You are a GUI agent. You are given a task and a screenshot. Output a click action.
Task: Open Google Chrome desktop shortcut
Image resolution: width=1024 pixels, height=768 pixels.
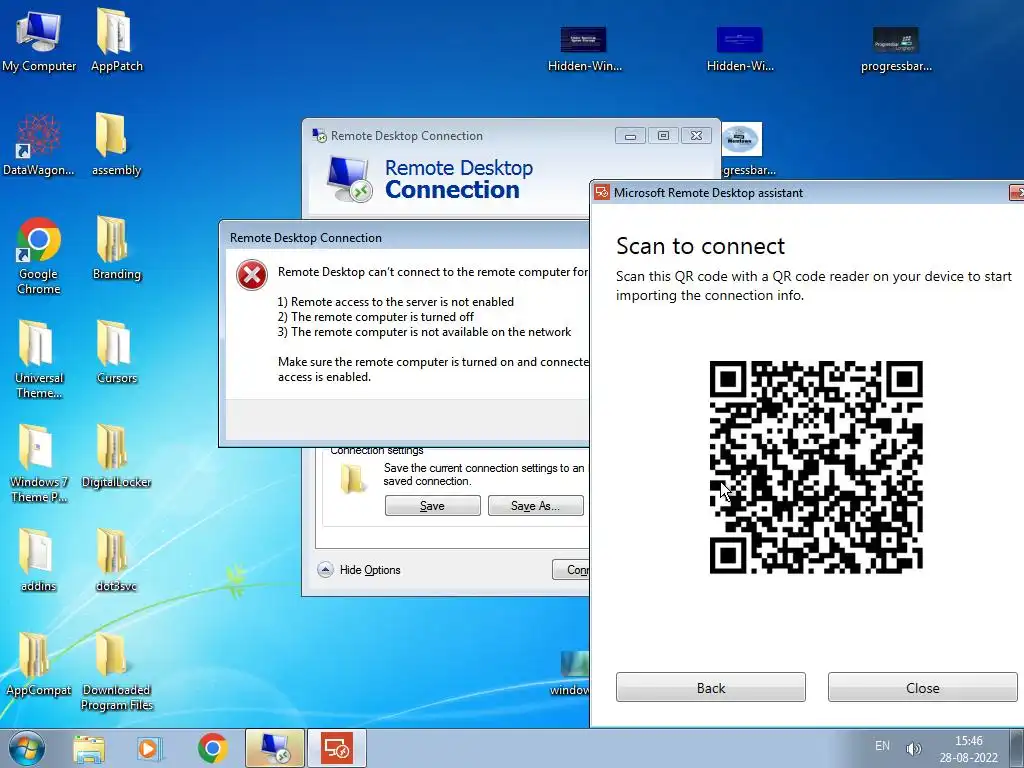click(39, 256)
